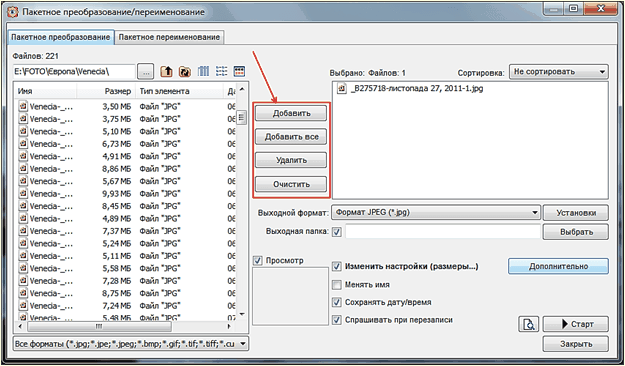
Task: Open Выходной формат dropdown
Action: 436,213
